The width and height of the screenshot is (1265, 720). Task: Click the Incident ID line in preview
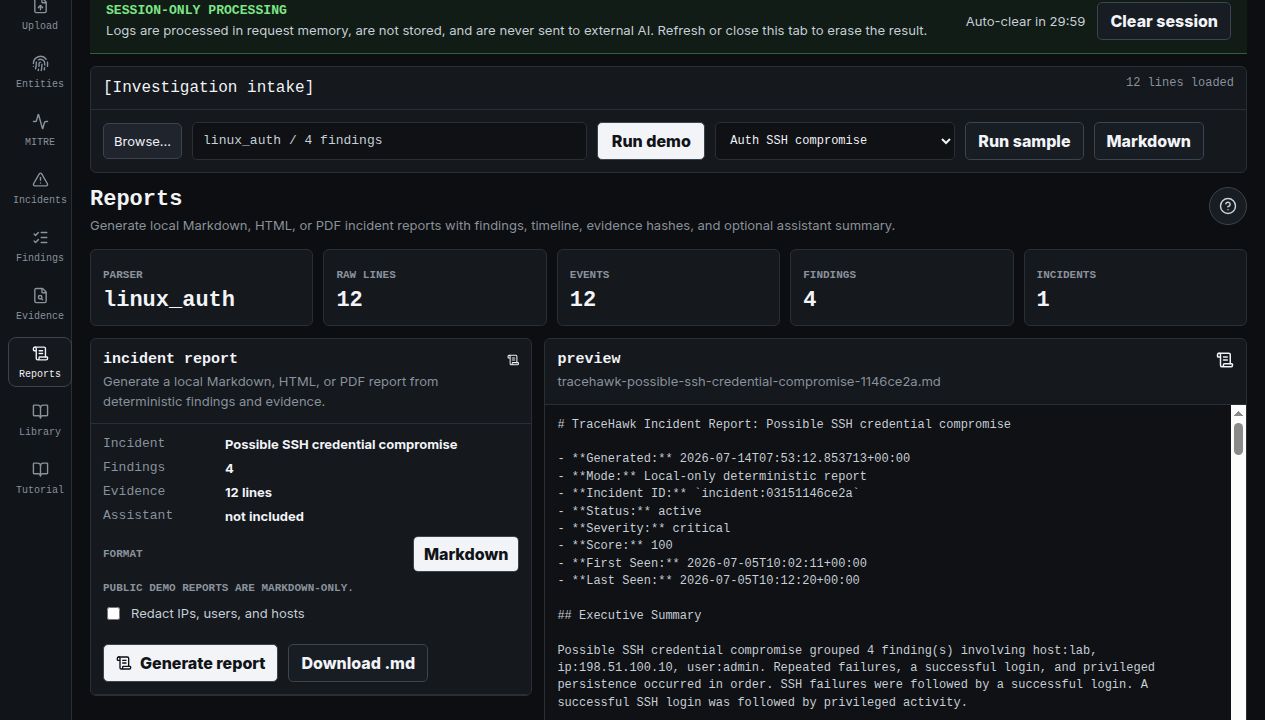coord(708,493)
